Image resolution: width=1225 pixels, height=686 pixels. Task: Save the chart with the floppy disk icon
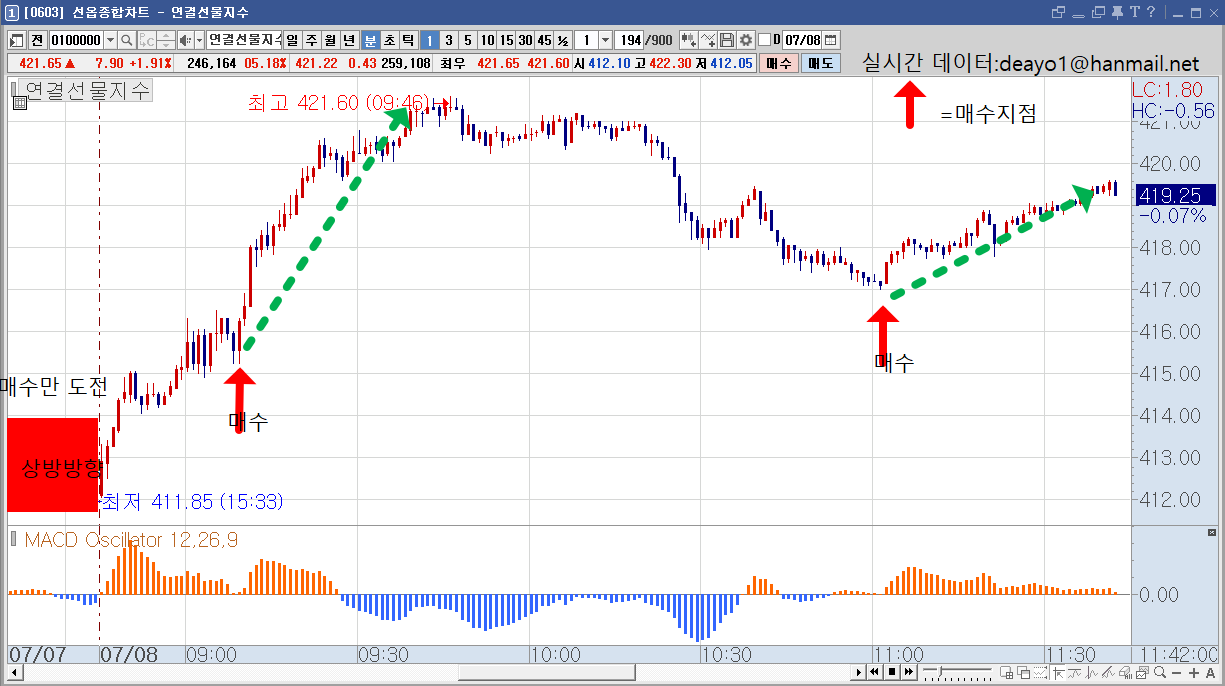click(x=727, y=40)
